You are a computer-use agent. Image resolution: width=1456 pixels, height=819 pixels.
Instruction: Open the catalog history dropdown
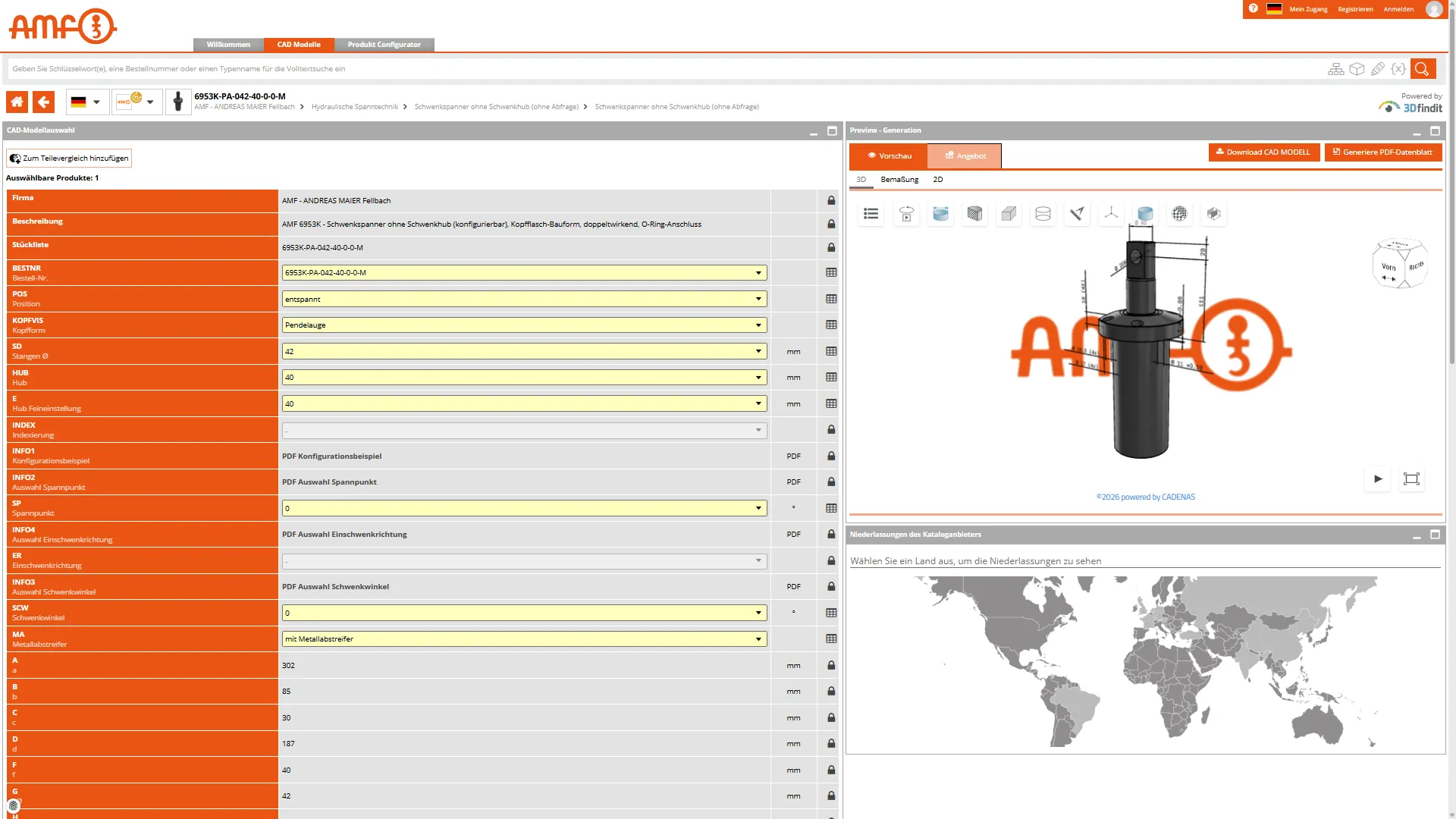(x=136, y=102)
